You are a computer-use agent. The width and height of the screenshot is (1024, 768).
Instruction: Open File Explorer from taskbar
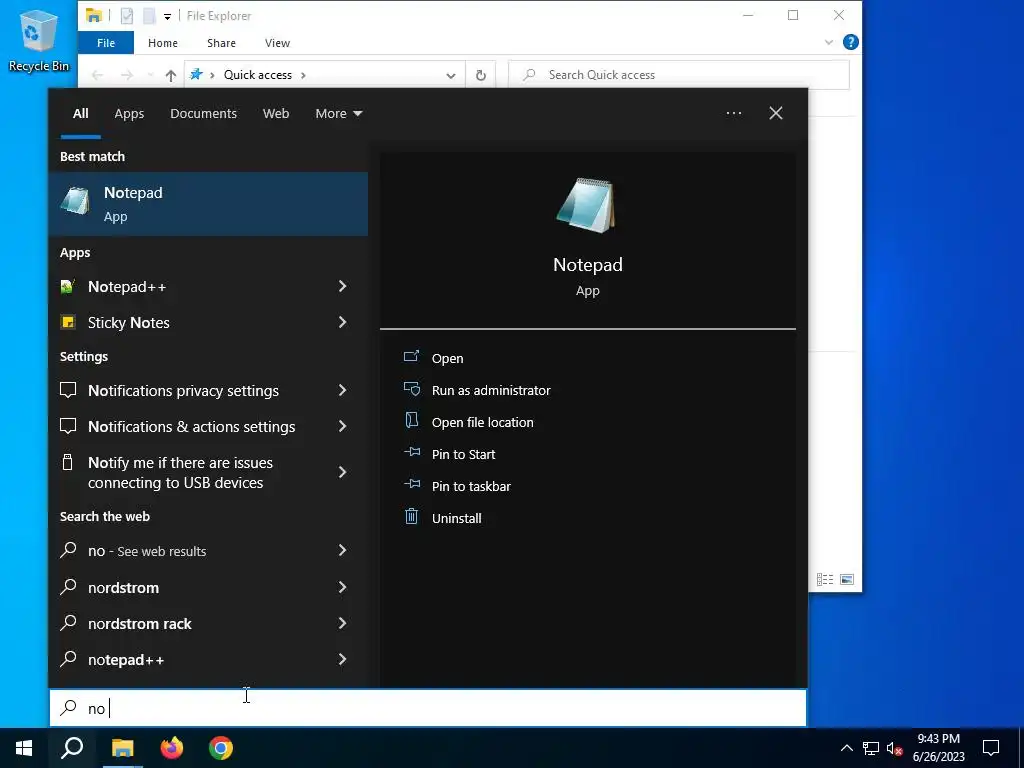point(122,748)
